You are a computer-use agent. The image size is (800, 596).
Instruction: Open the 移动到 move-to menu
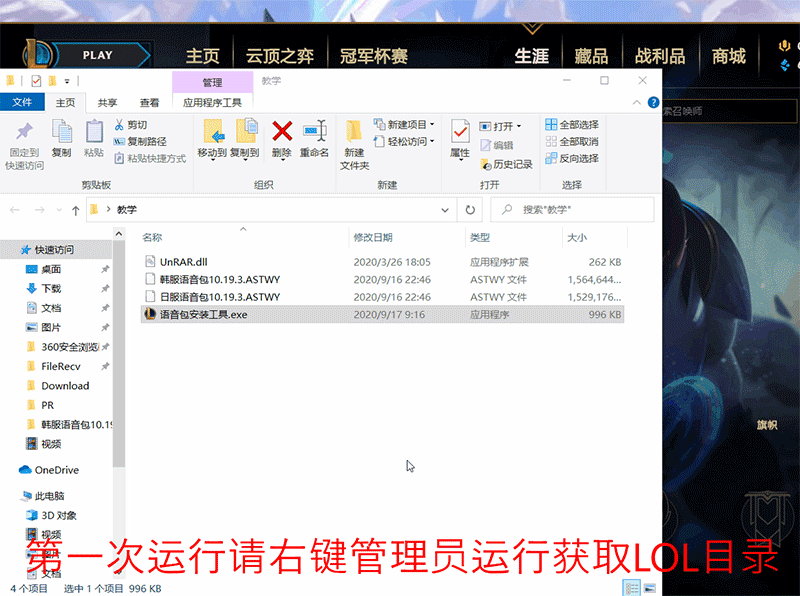tap(212, 139)
